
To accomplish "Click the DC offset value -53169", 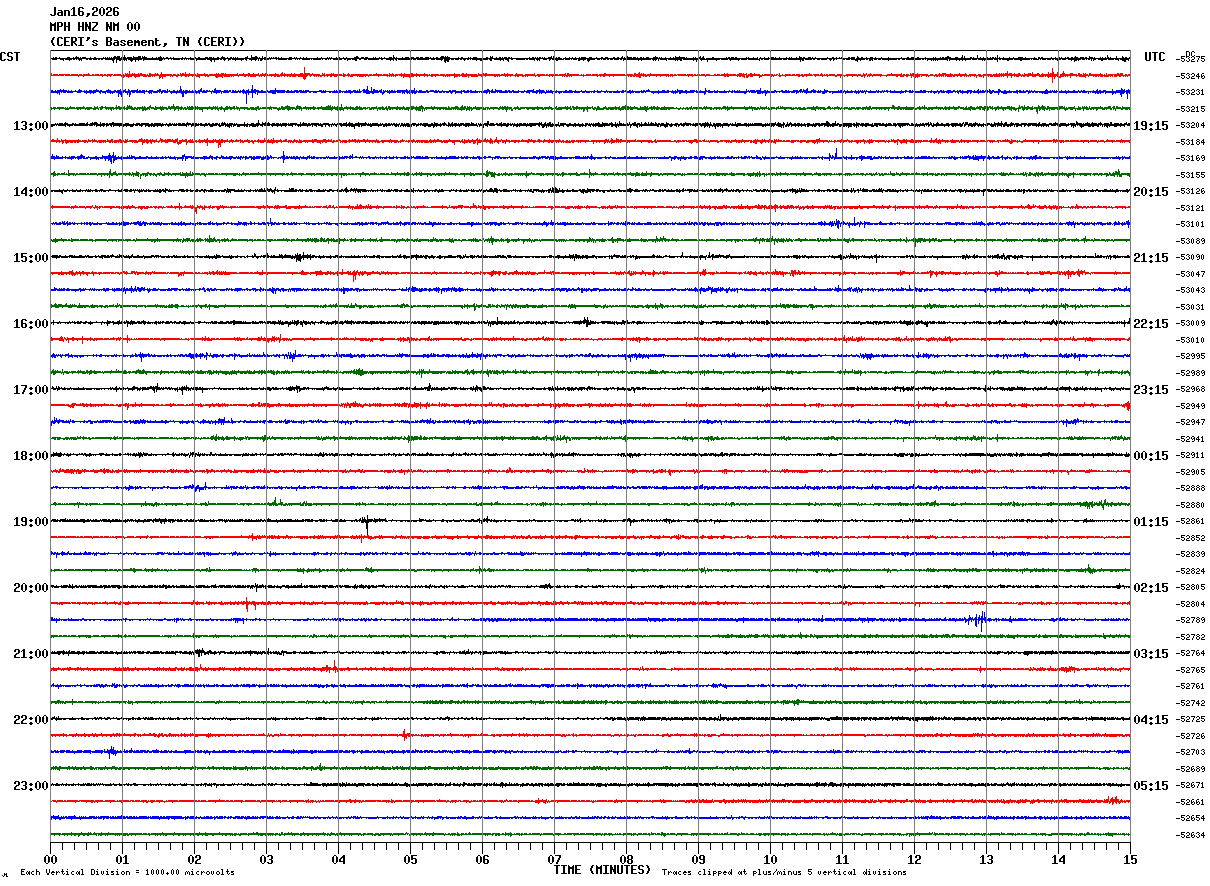I will point(1190,158).
